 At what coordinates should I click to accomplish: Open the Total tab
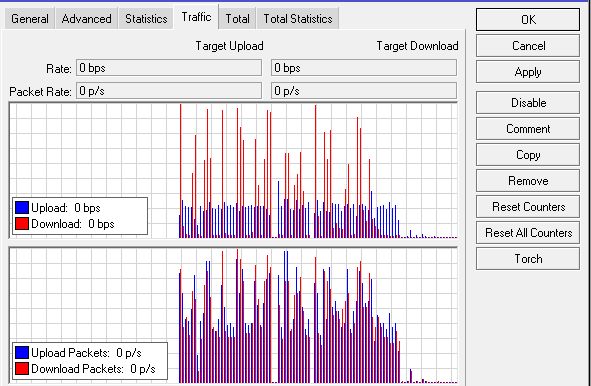click(237, 18)
